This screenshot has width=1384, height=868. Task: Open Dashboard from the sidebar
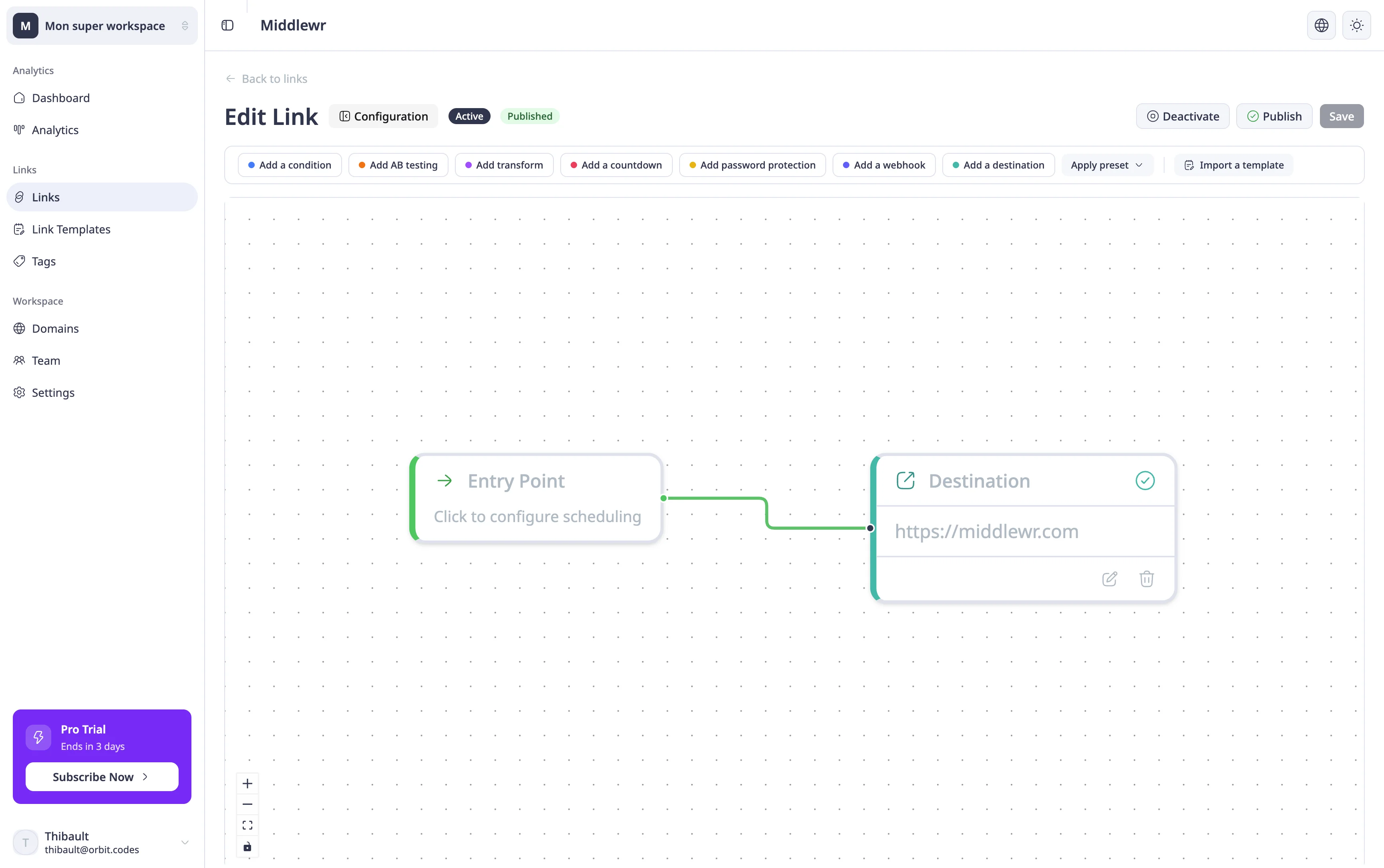click(x=102, y=98)
